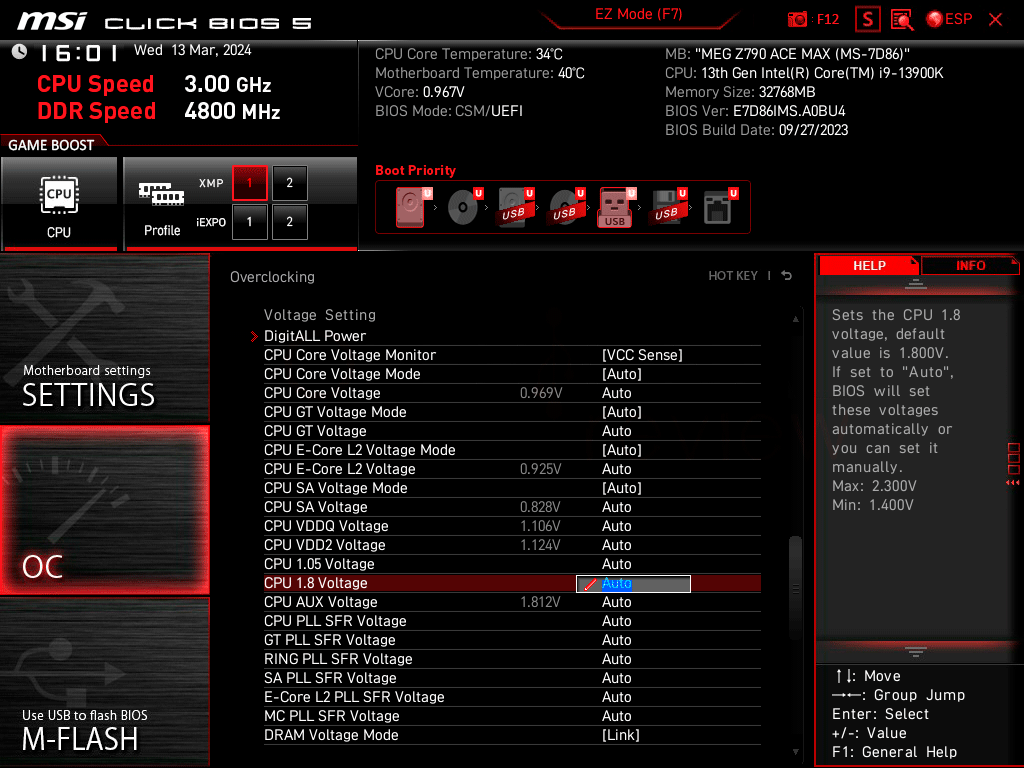Click the clock icon next to the time

click(x=20, y=52)
